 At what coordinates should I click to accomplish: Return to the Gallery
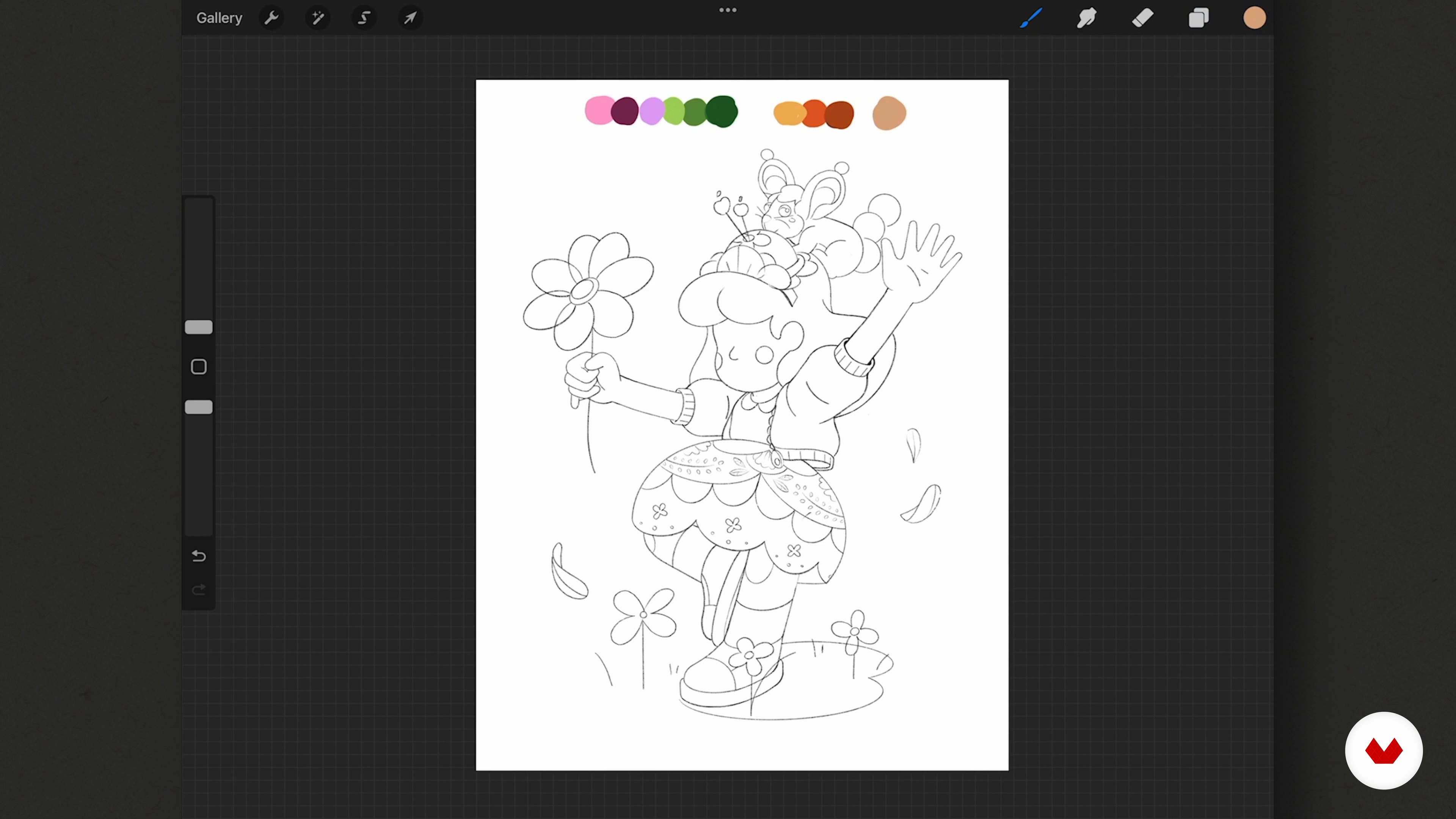(219, 18)
